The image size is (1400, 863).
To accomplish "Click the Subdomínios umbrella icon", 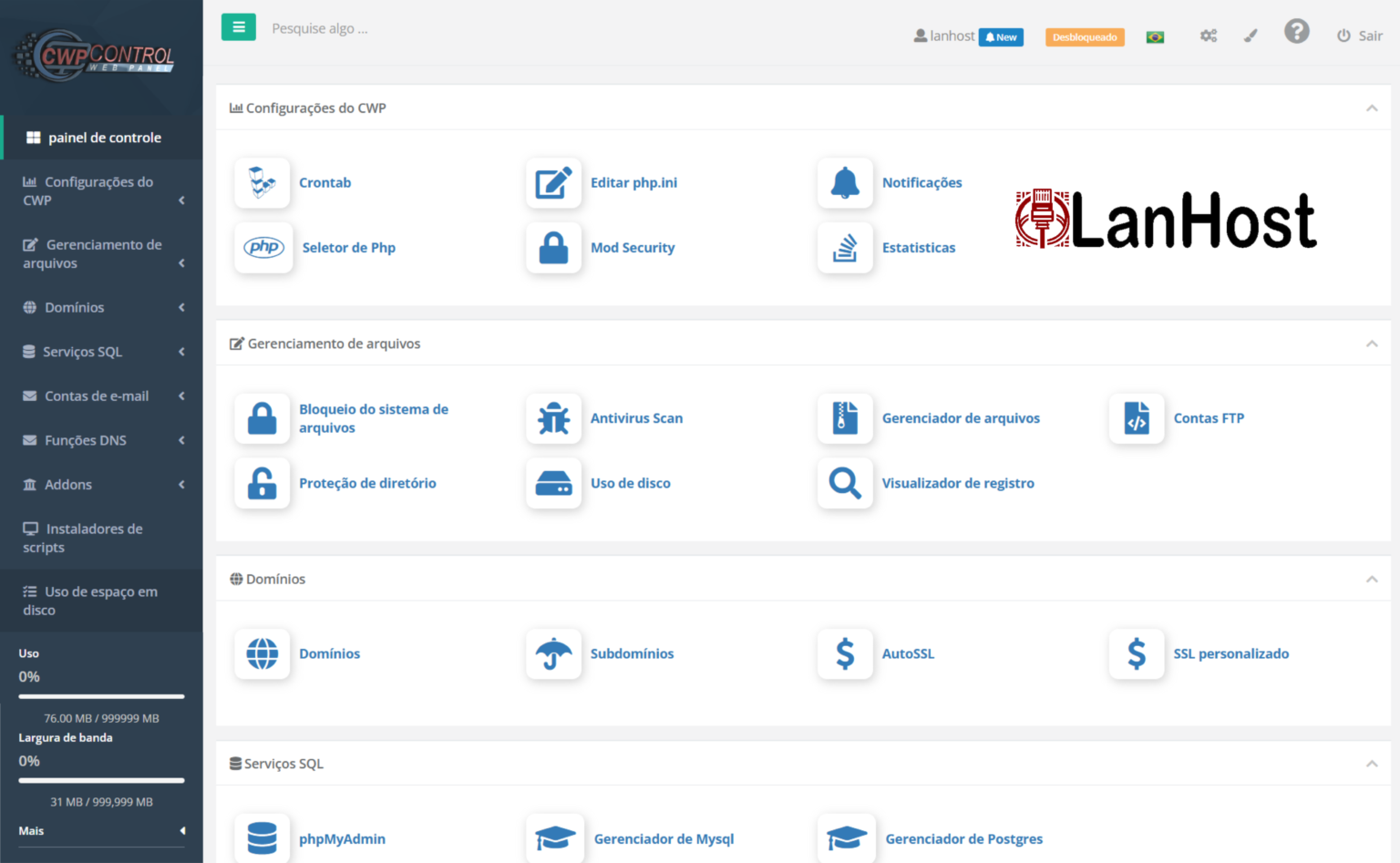I will click(x=553, y=653).
